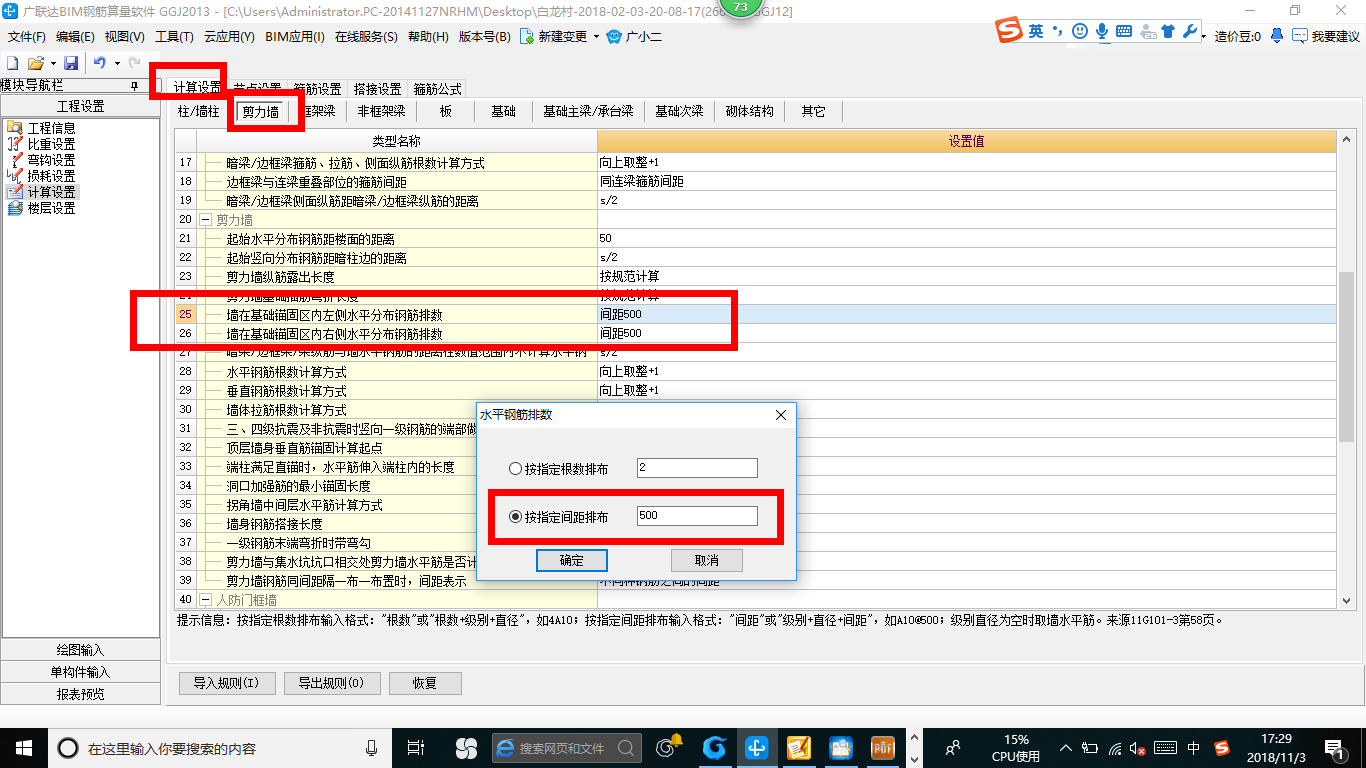Screen dimensions: 1366x768
Task: Show hidden tray icons chevron
Action: tap(1065, 748)
